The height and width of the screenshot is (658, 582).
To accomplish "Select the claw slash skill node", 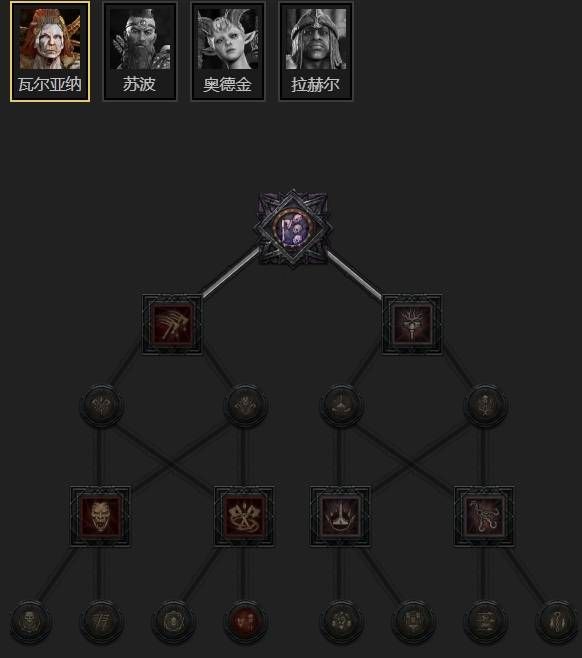I will coord(172,324).
